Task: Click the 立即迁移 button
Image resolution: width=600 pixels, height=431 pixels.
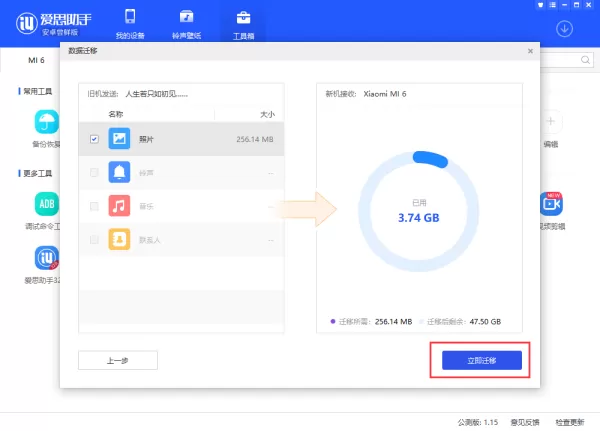Action: pos(482,360)
